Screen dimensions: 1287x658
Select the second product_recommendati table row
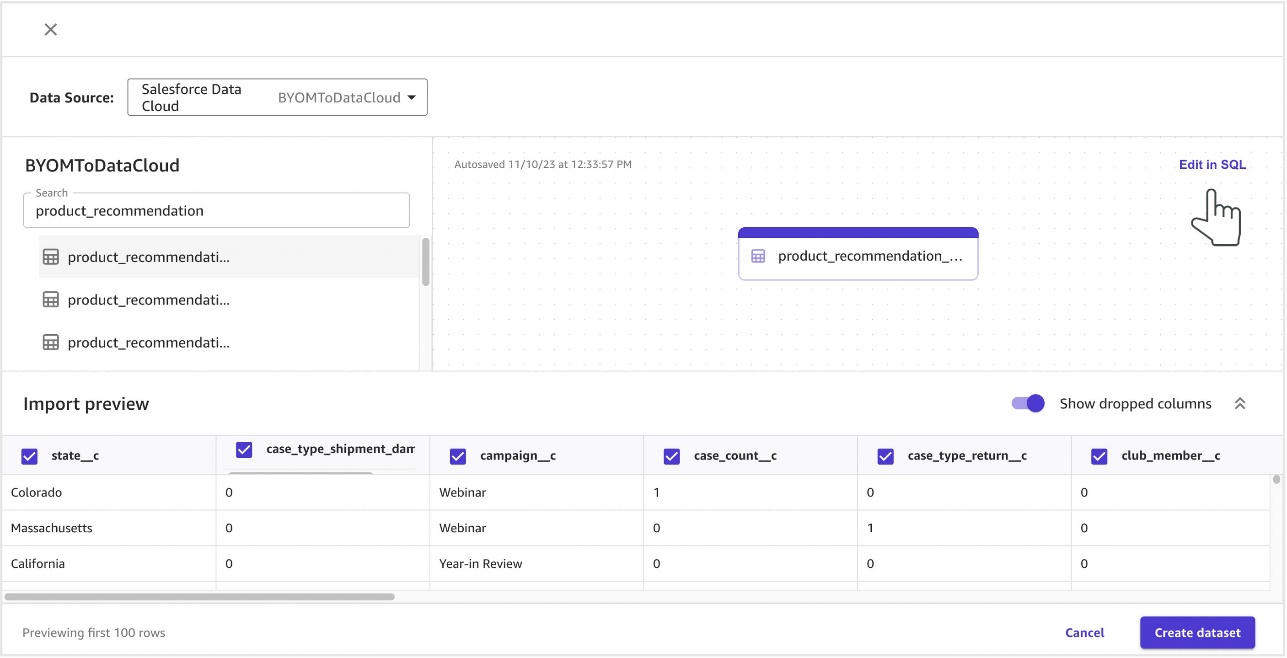tap(229, 300)
